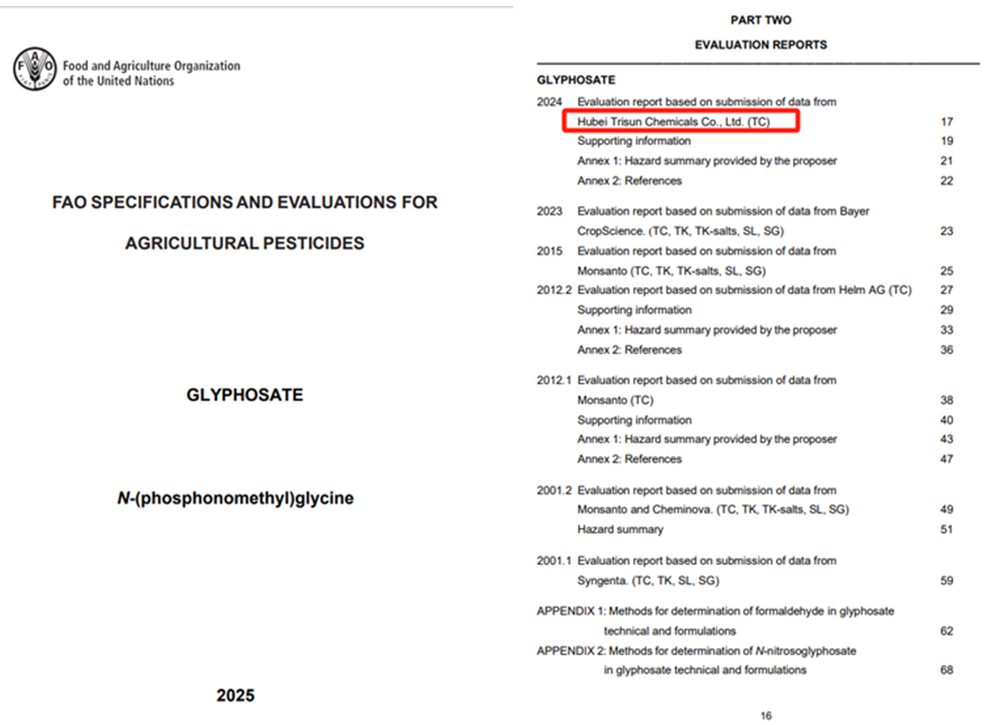Open APPENDIX 1 formaldehyde determination methods entry

715,621
